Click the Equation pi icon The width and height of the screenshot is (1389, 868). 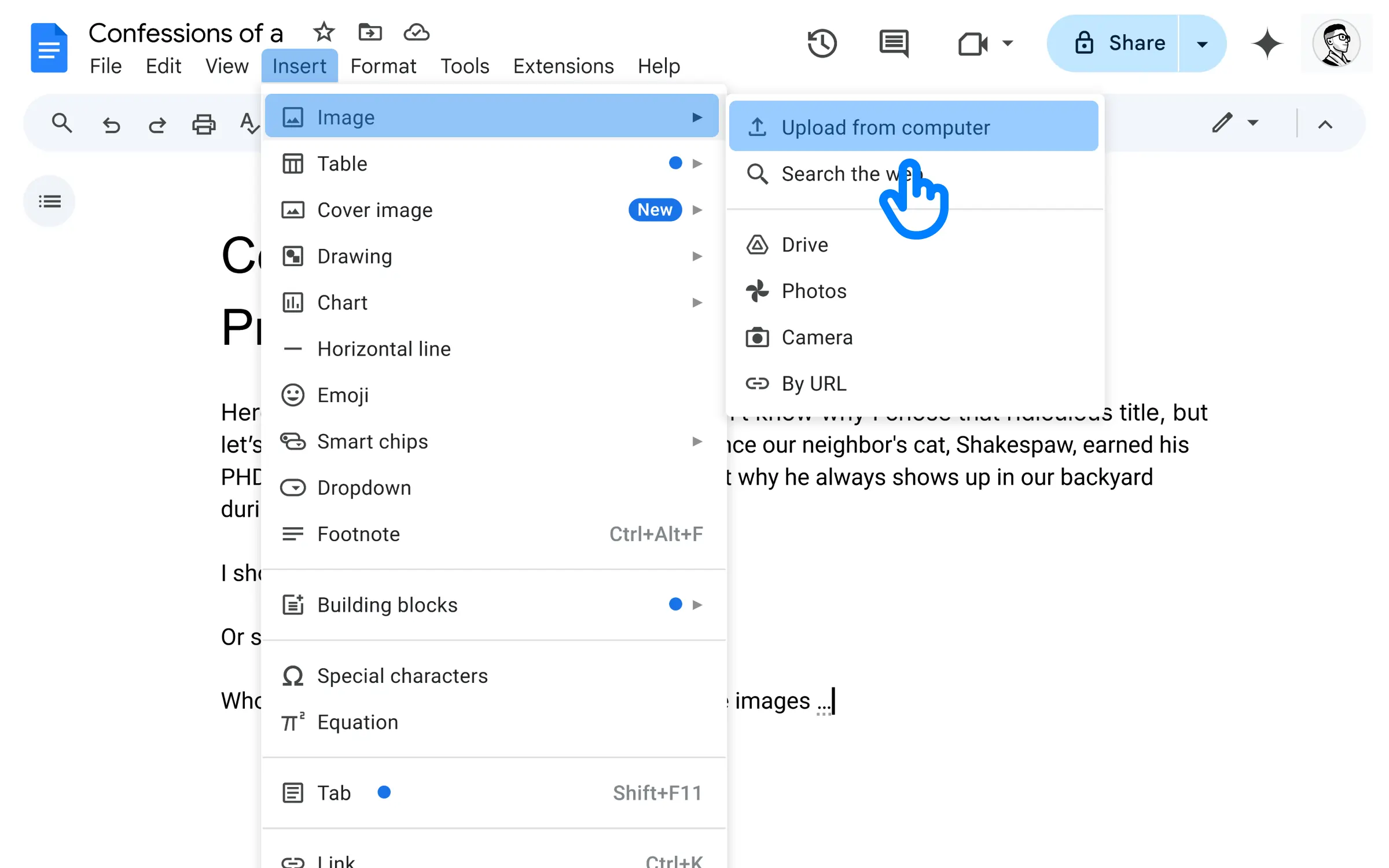coord(293,722)
